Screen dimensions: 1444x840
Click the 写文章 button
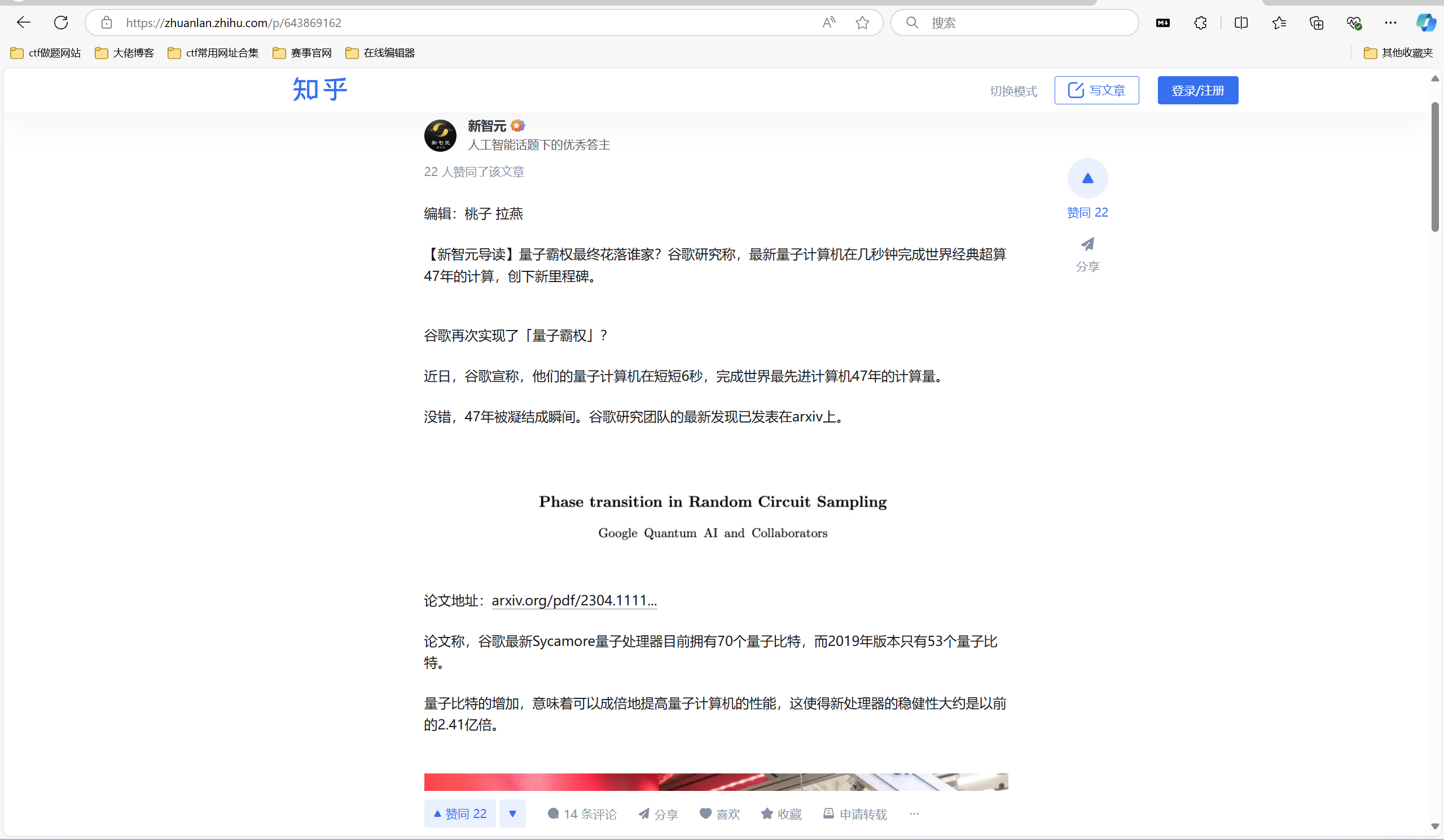point(1096,90)
